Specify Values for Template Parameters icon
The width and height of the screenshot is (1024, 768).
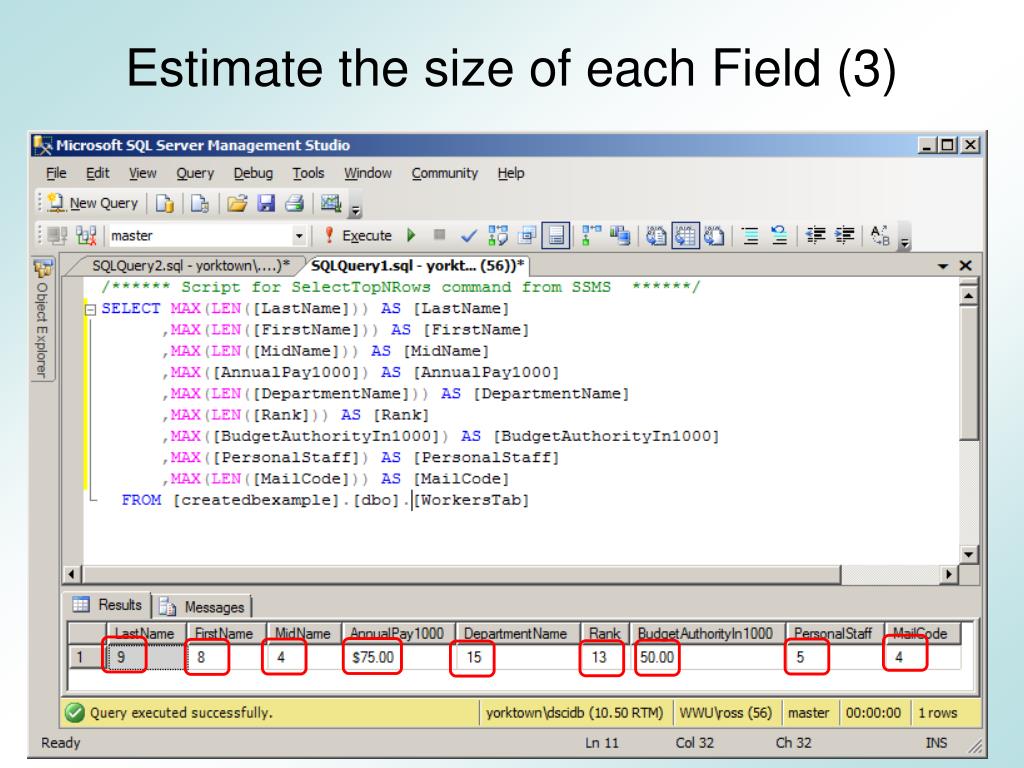[x=880, y=235]
